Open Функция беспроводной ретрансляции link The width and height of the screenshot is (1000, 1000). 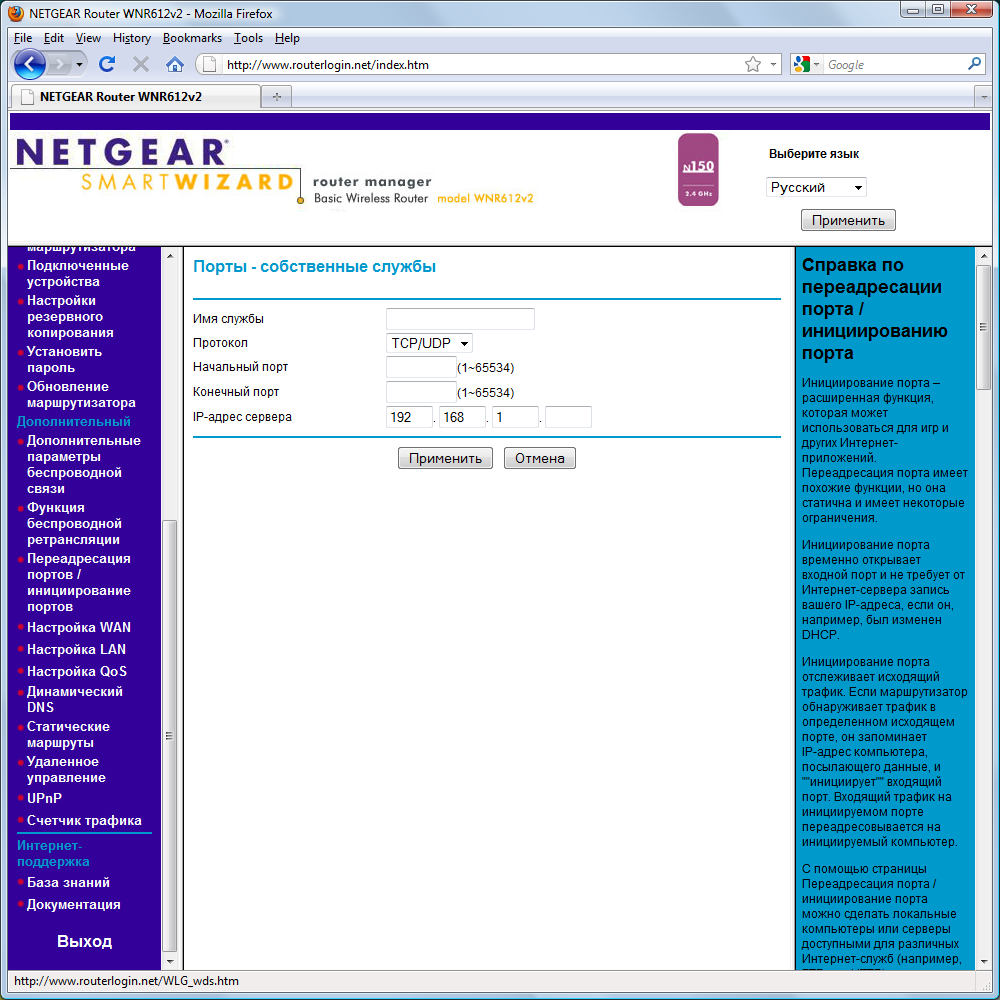click(74, 524)
